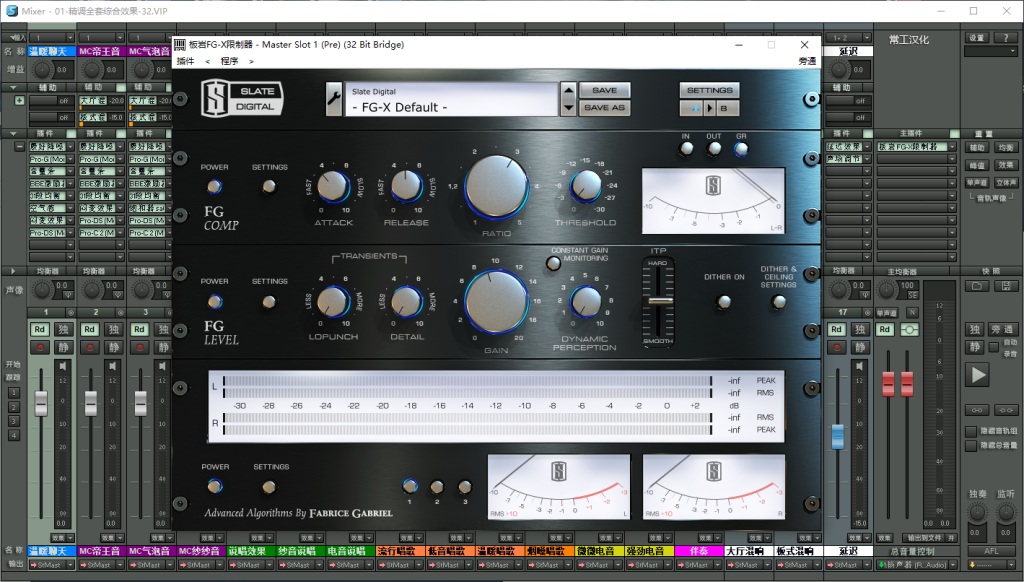Image resolution: width=1024 pixels, height=582 pixels.
Task: Click the Slate Digital logo
Action: [x=242, y=99]
